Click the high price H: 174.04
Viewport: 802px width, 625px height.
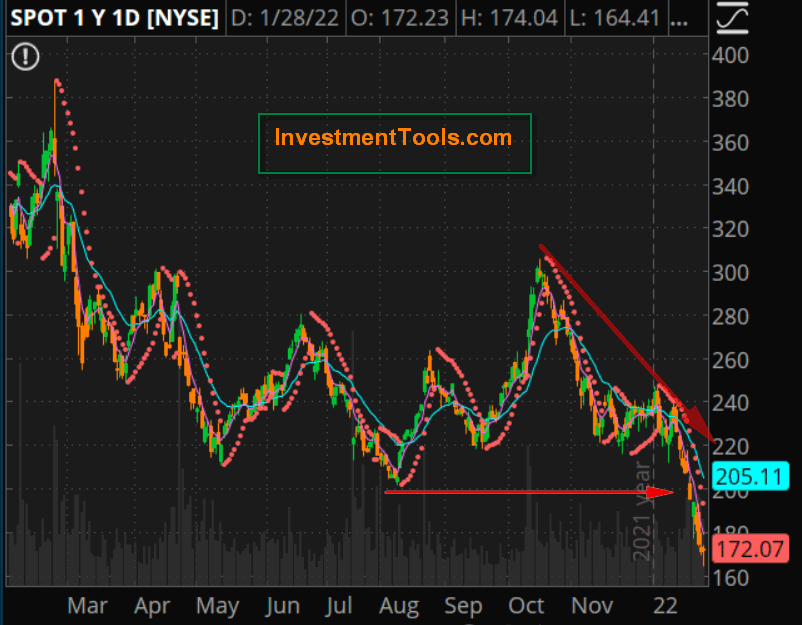pos(509,18)
